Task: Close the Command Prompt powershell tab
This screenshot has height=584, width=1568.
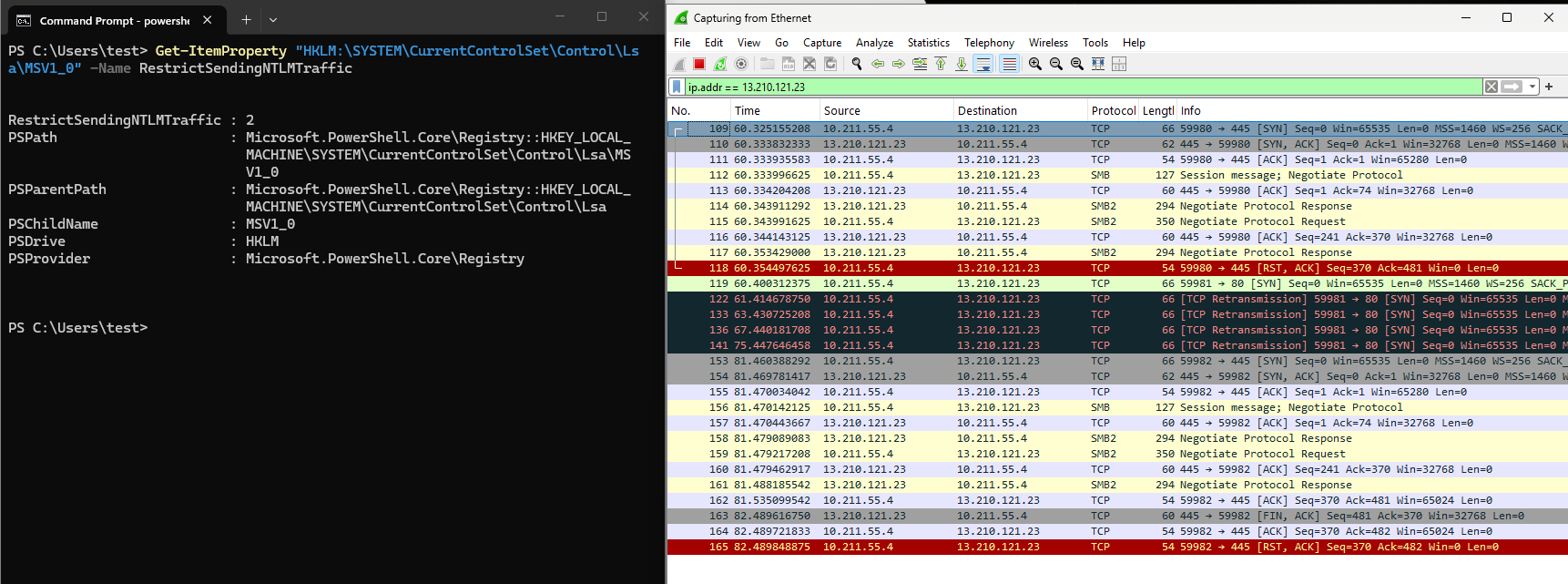Action: [x=208, y=19]
